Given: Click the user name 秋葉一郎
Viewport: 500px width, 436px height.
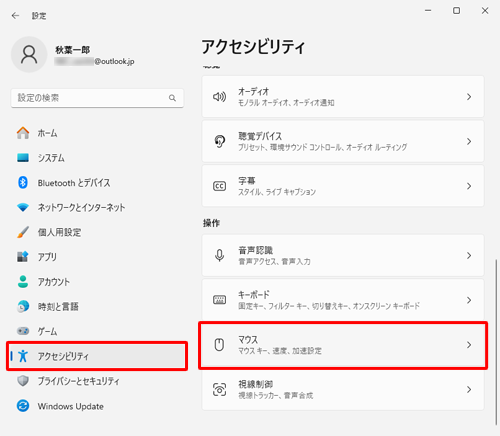Looking at the screenshot, I should pos(72,50).
